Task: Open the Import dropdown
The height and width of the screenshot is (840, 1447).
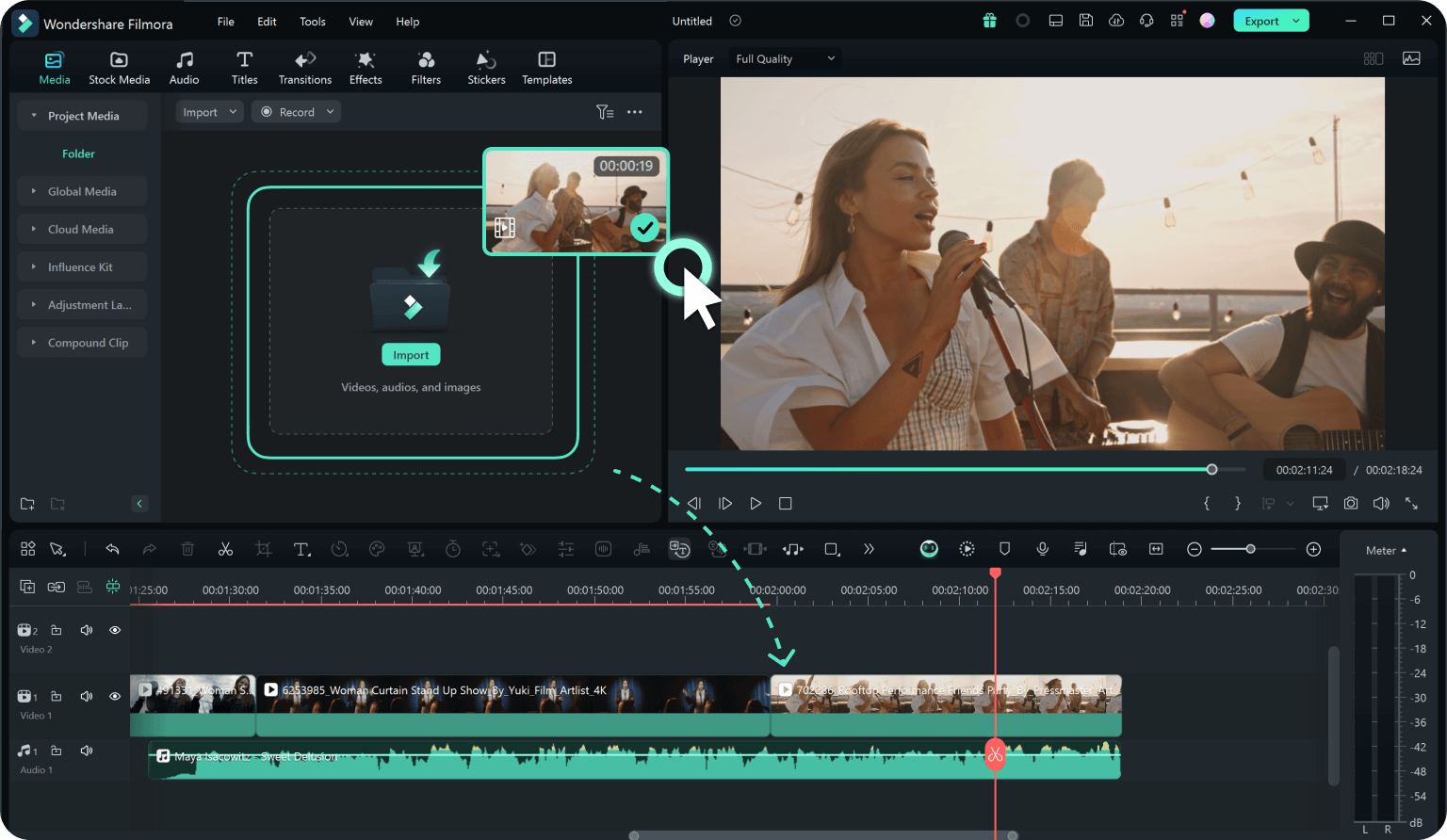Action: pyautogui.click(x=210, y=112)
